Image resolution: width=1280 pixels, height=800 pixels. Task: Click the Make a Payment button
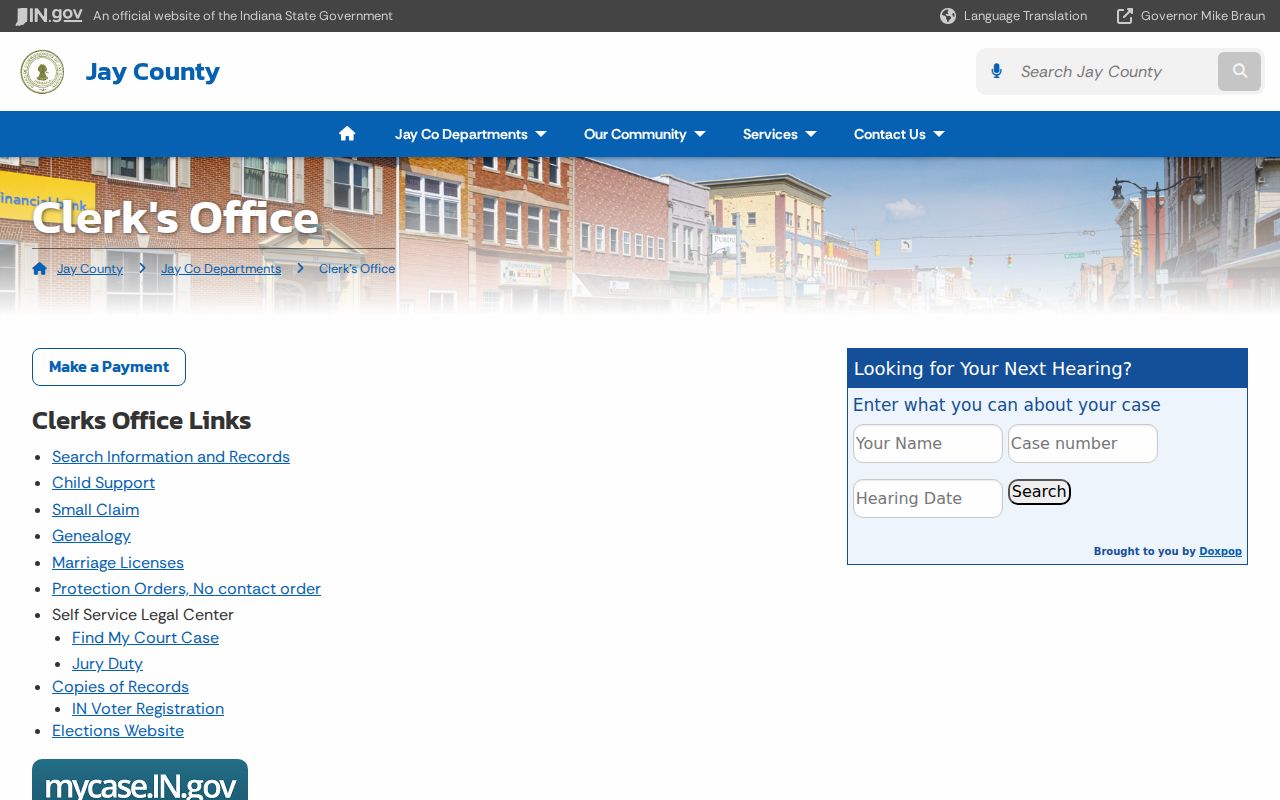[109, 367]
